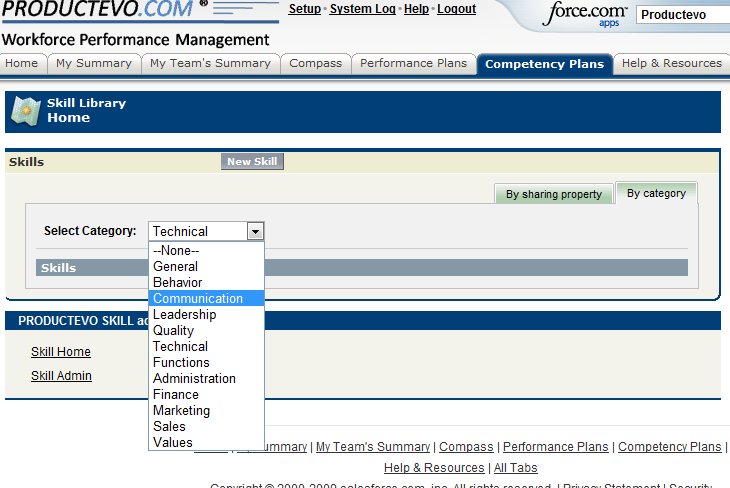Click the Skills section header bar
This screenshot has height=488, width=730.
tap(362, 268)
